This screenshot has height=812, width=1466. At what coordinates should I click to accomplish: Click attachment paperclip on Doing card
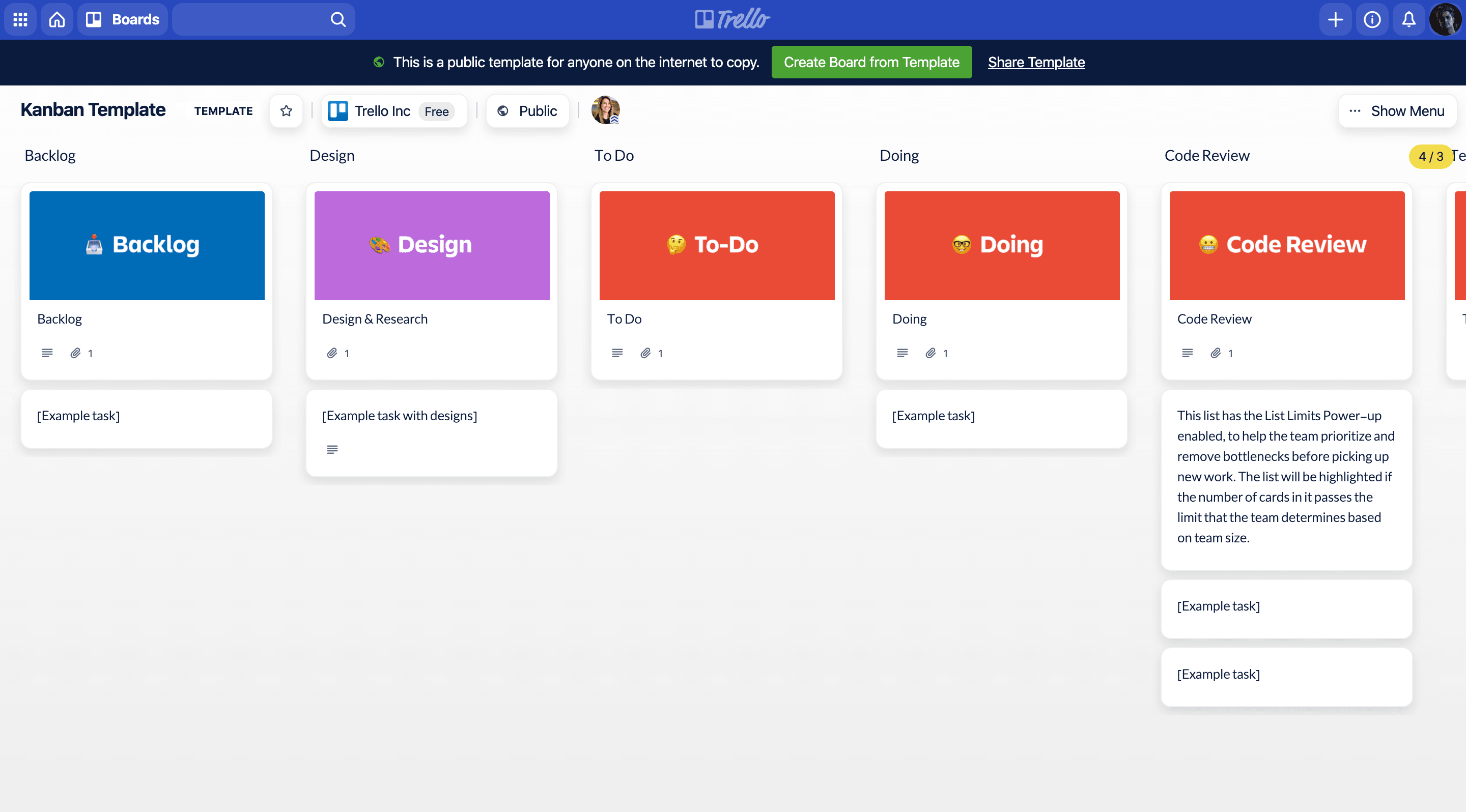point(931,353)
